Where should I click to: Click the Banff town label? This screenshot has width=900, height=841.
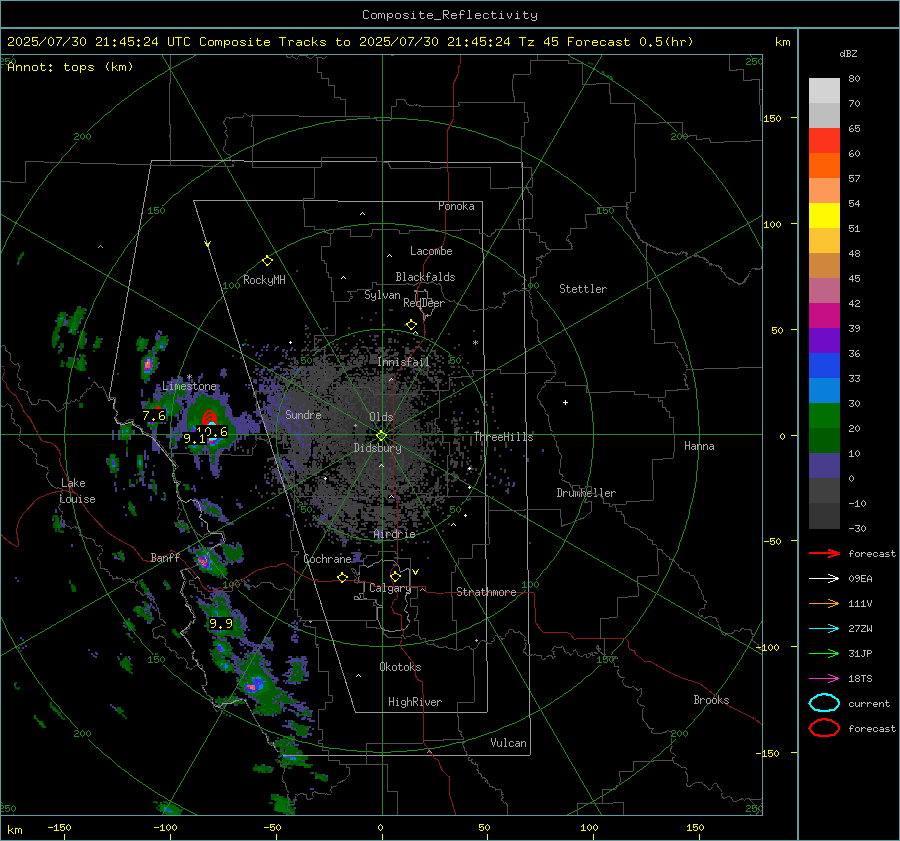click(165, 558)
